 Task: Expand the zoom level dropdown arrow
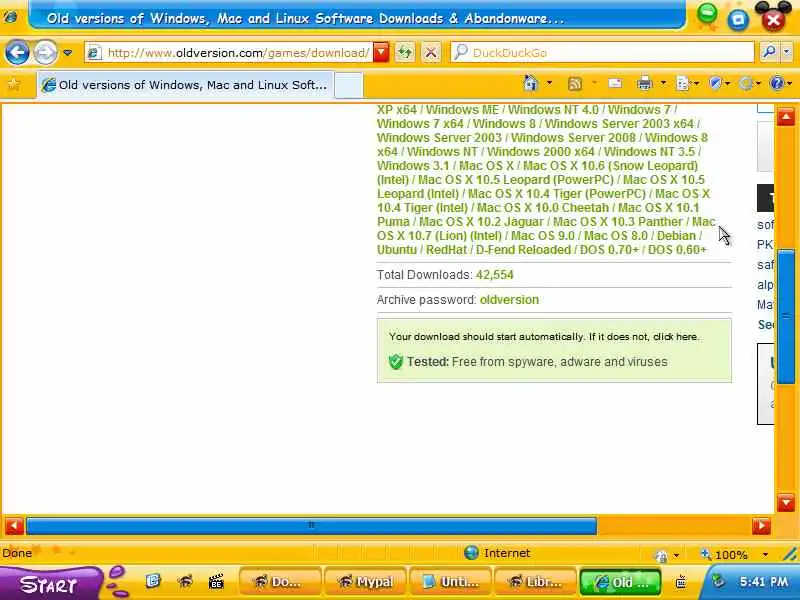tap(765, 555)
